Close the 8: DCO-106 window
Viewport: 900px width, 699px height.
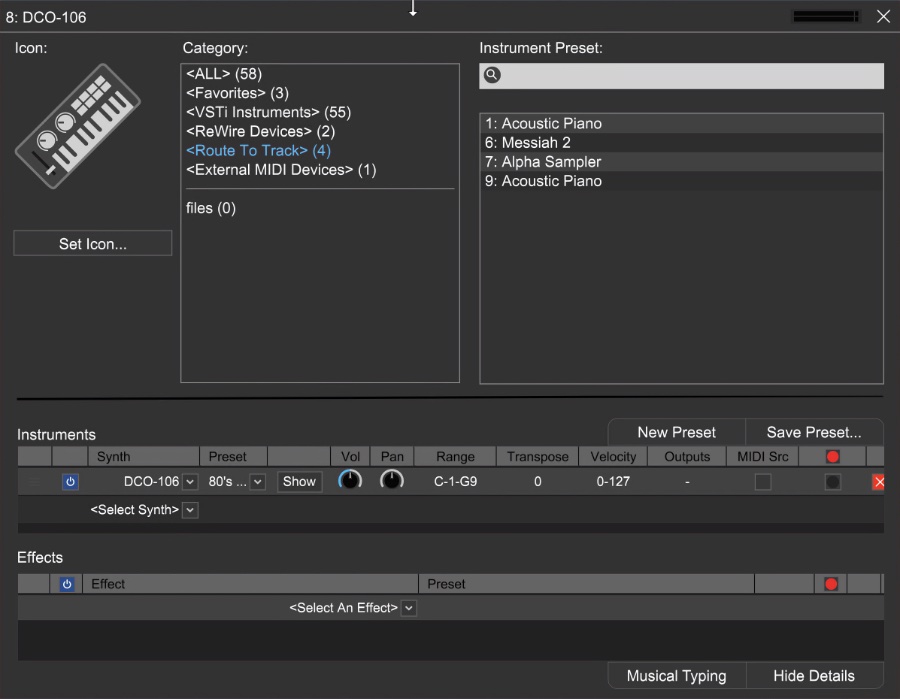click(883, 17)
